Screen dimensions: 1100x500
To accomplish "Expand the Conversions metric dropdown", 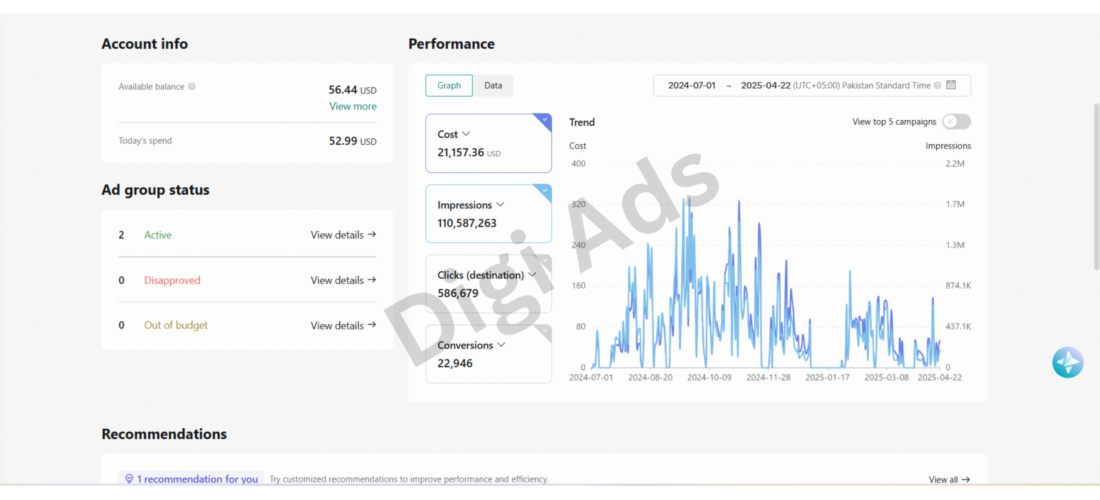I will 500,345.
